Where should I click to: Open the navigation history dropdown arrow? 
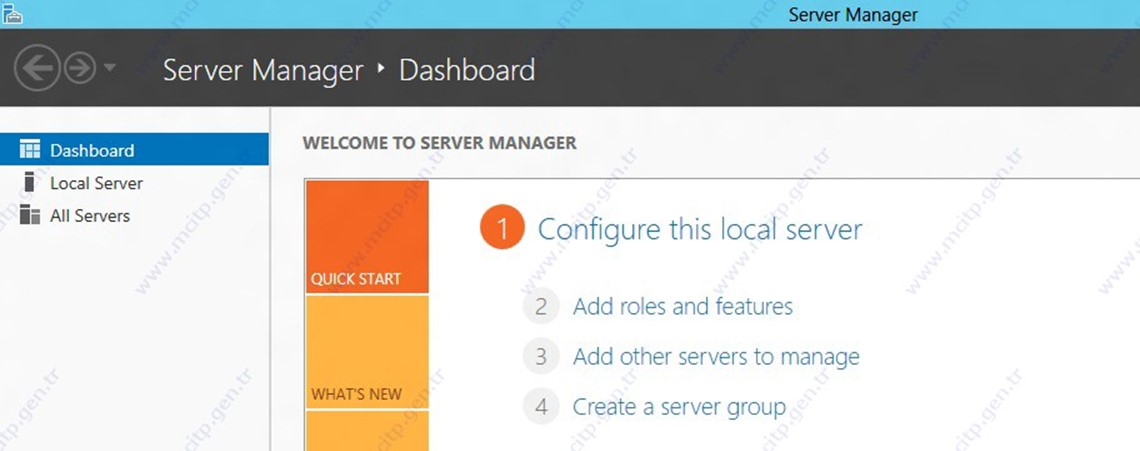point(110,68)
